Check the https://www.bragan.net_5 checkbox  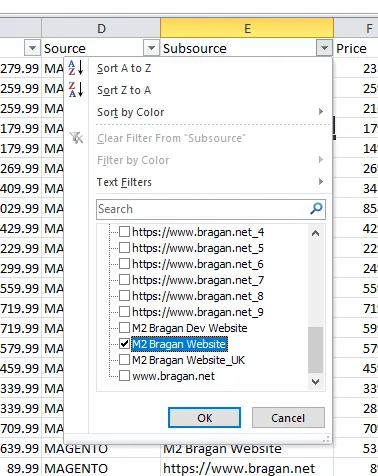(124, 247)
